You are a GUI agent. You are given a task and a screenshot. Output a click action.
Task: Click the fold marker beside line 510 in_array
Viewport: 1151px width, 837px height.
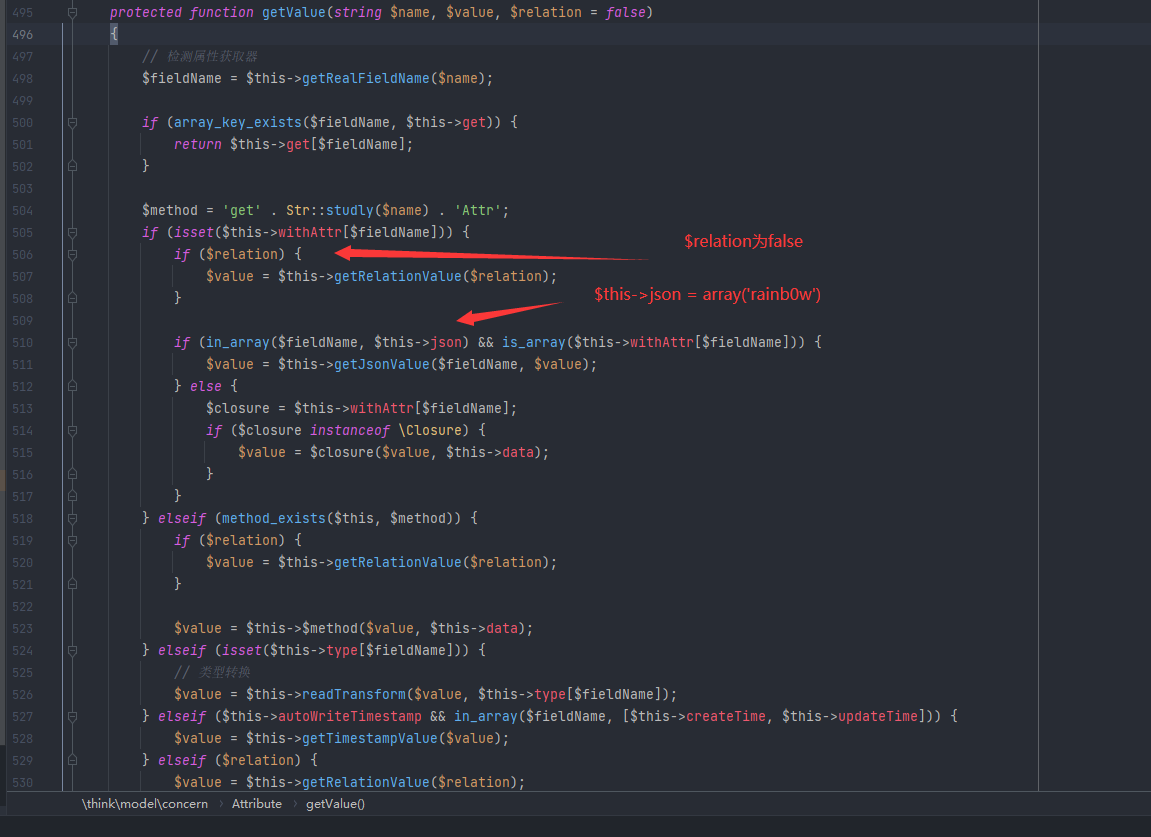72,342
